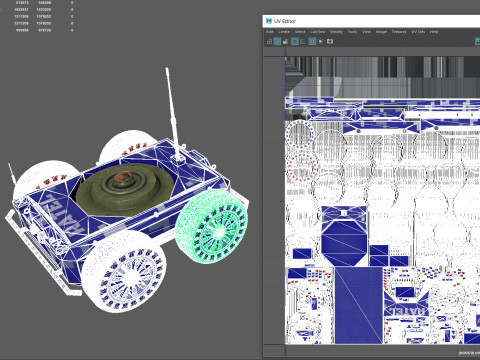The image size is (480, 360).
Task: Select the olive landmine model on the rover
Action: coord(124,189)
